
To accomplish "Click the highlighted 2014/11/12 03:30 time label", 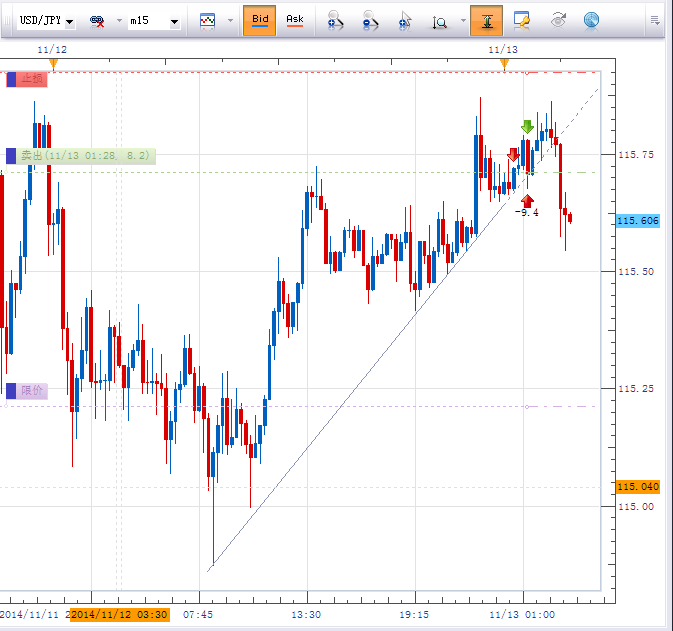I will click(120, 615).
